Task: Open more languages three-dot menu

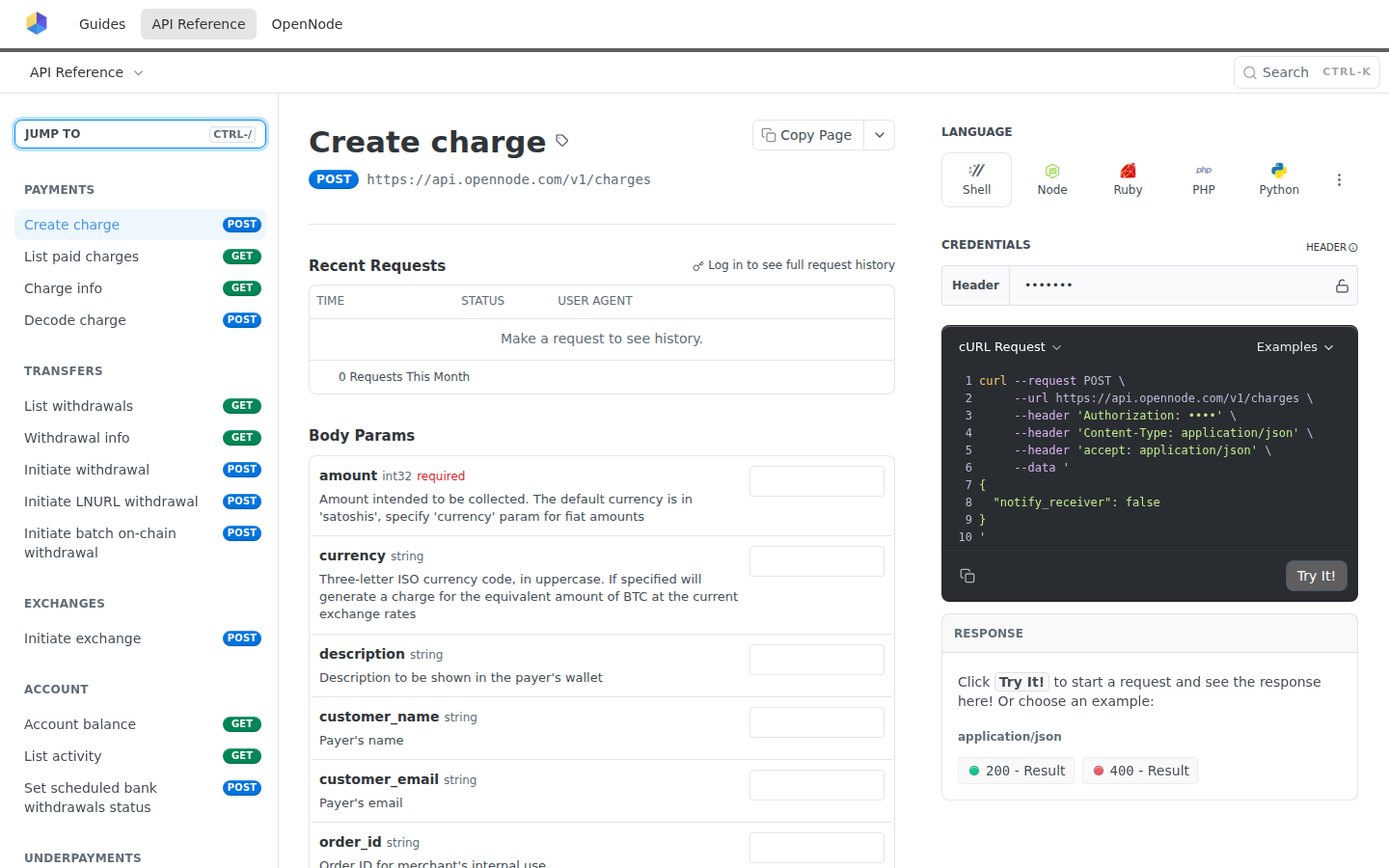Action: [x=1339, y=180]
